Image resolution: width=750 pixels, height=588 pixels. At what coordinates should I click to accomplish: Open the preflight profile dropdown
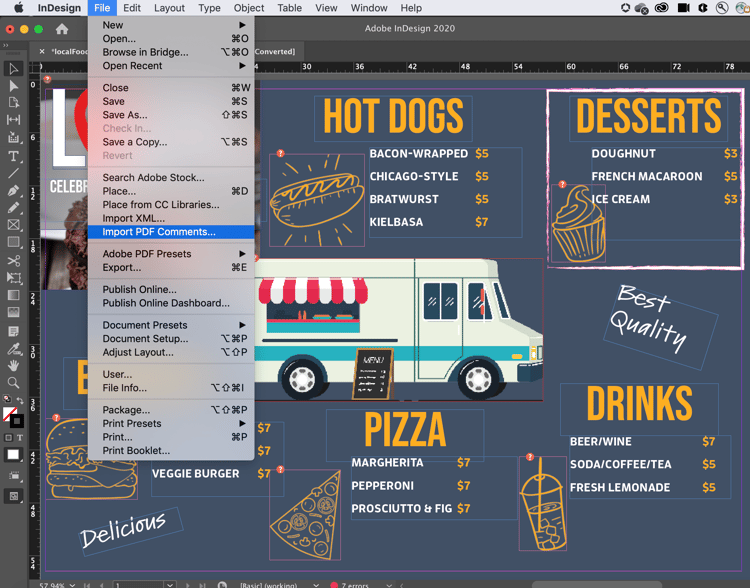click(x=316, y=585)
